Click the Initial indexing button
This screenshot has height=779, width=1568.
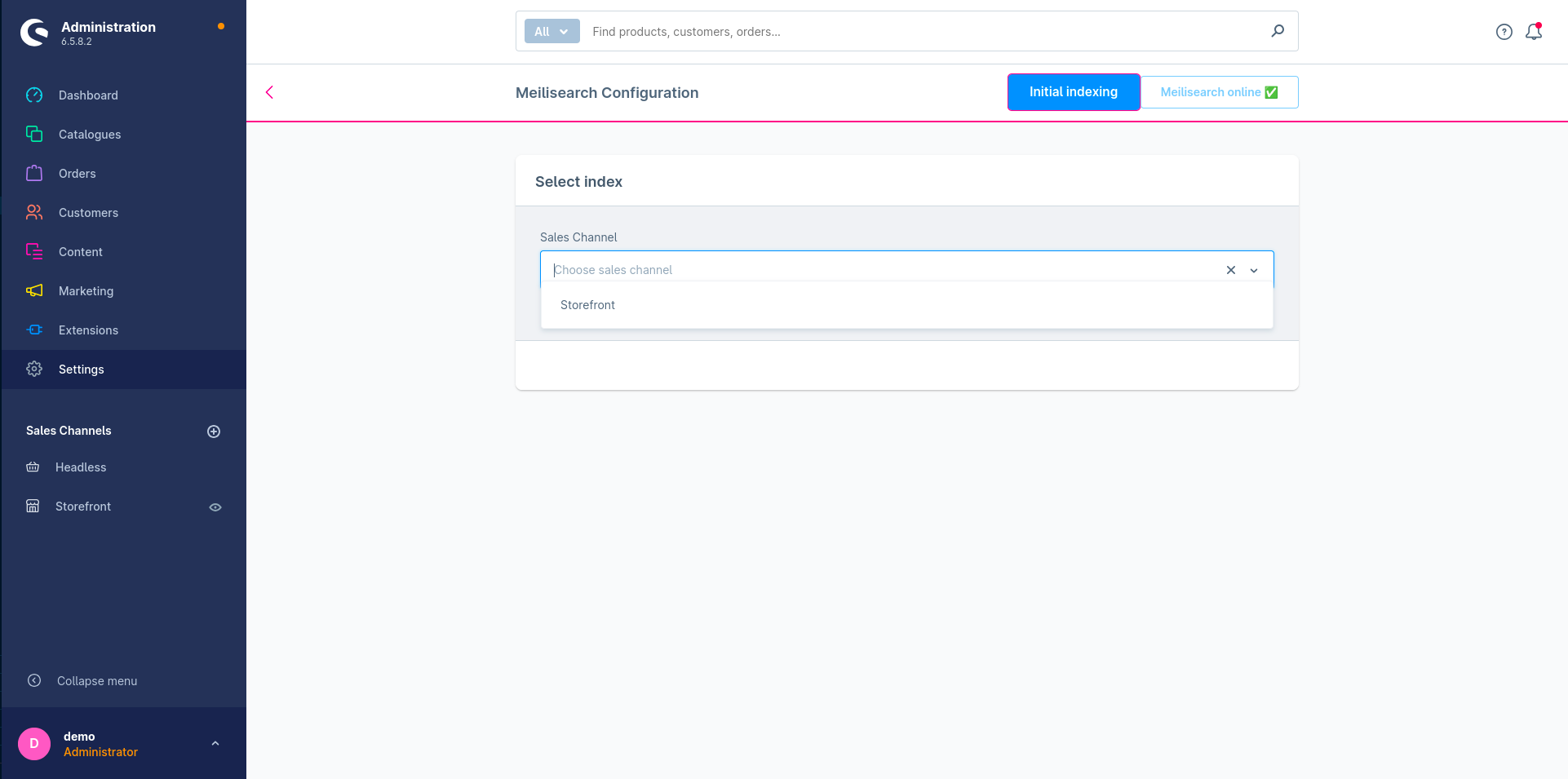click(1074, 92)
